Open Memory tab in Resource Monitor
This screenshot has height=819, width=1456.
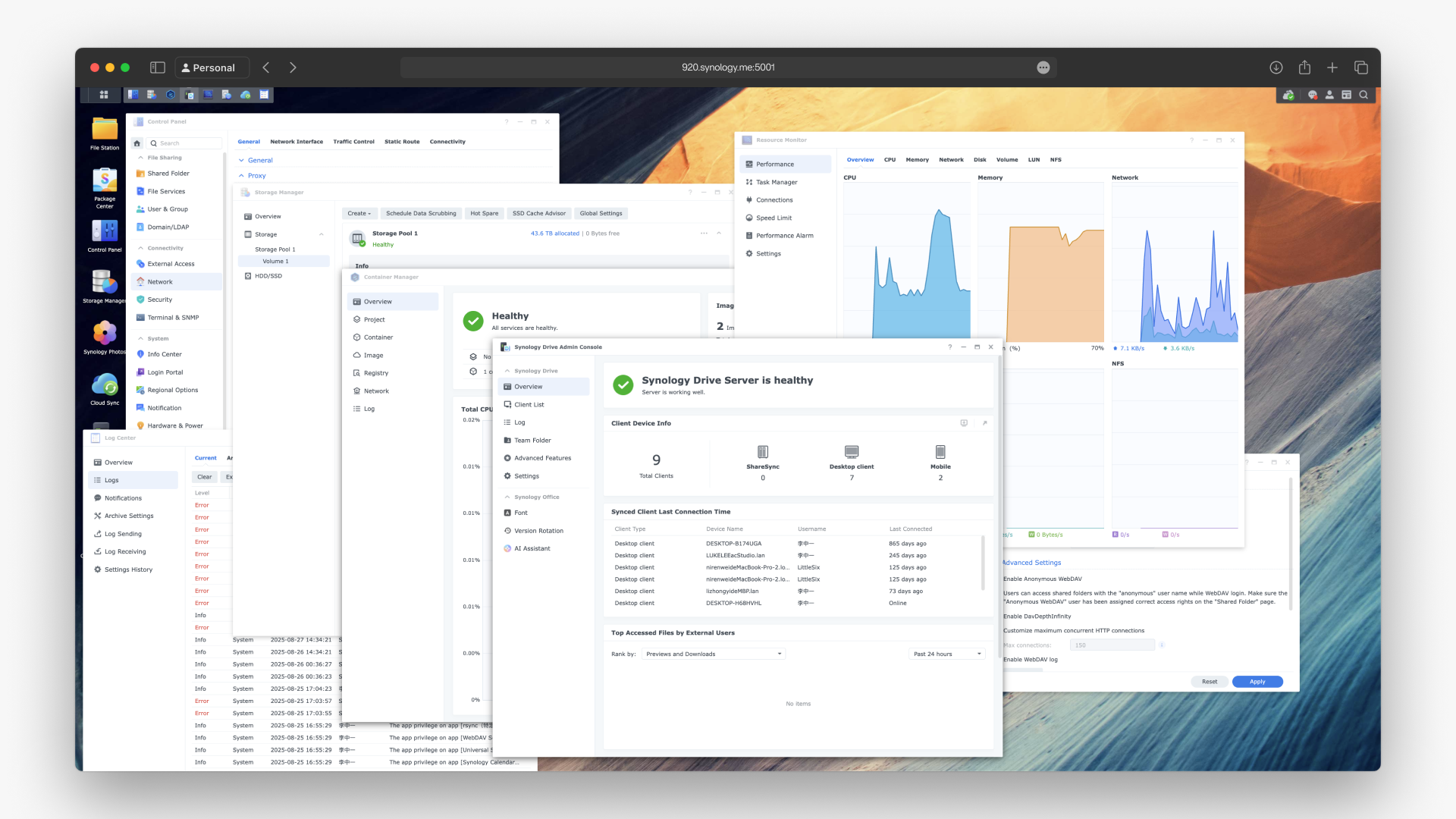(917, 160)
